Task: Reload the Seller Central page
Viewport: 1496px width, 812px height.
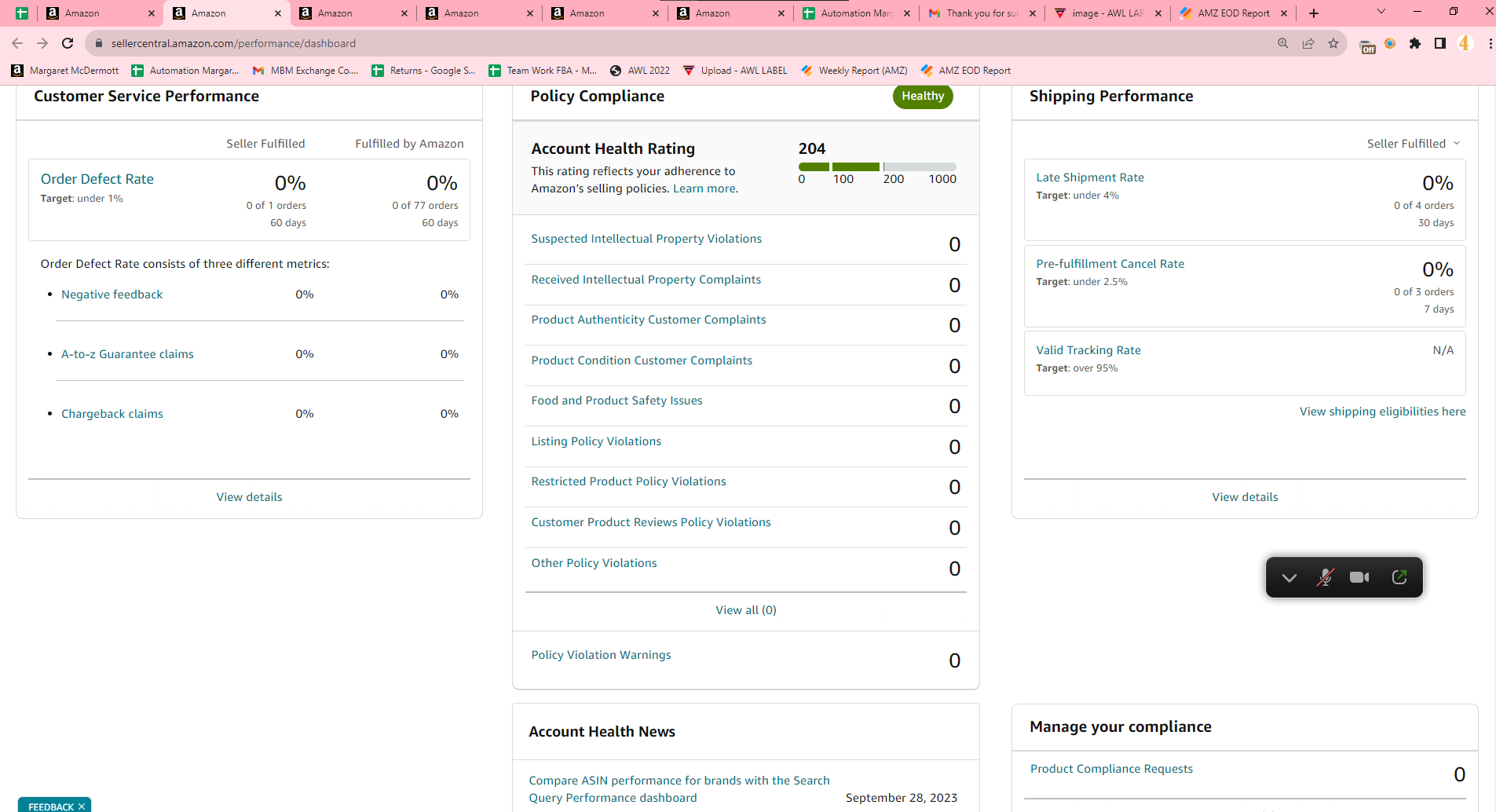Action: pos(68,43)
